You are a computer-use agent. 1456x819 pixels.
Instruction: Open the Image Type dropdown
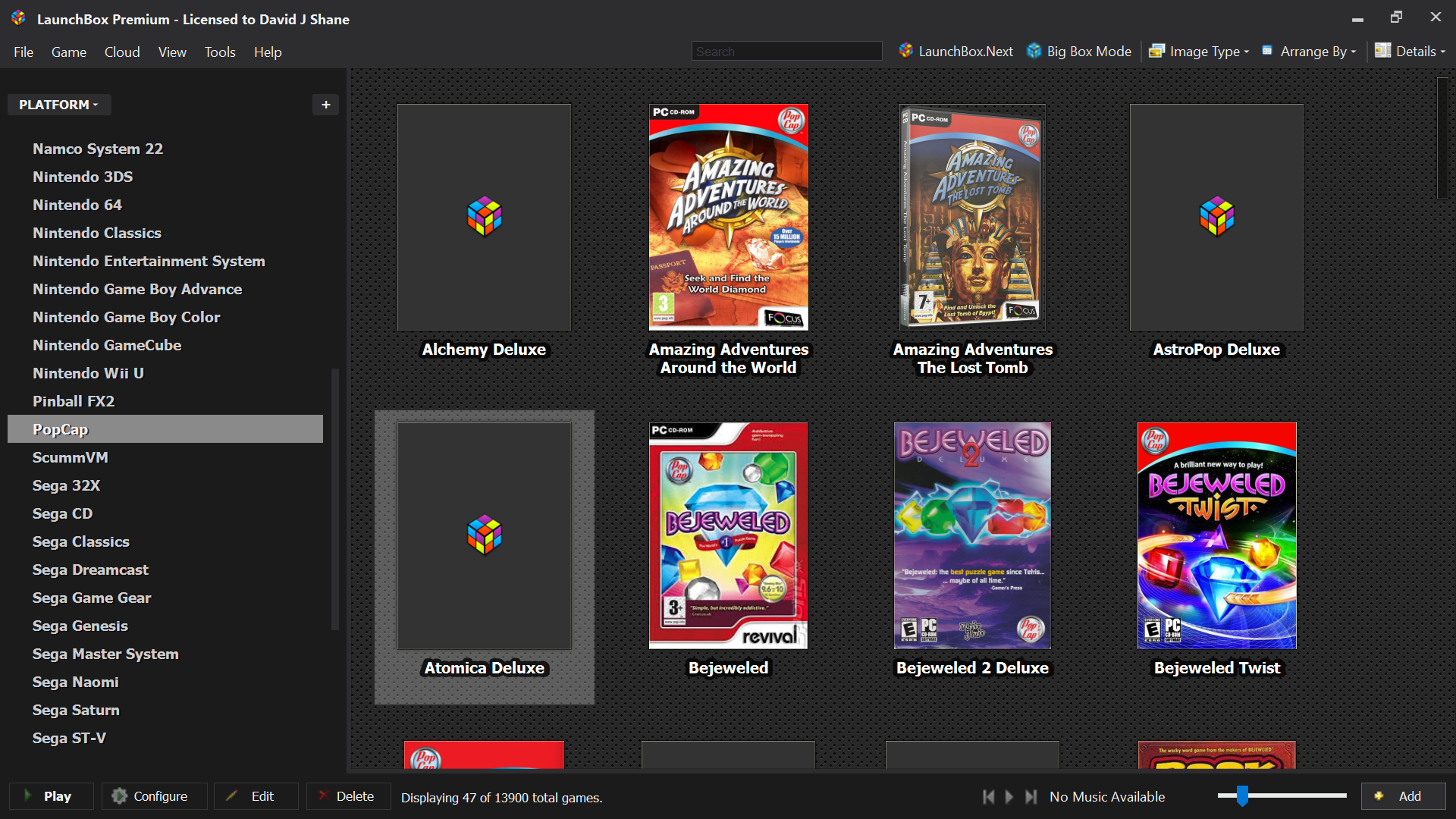pos(1199,52)
